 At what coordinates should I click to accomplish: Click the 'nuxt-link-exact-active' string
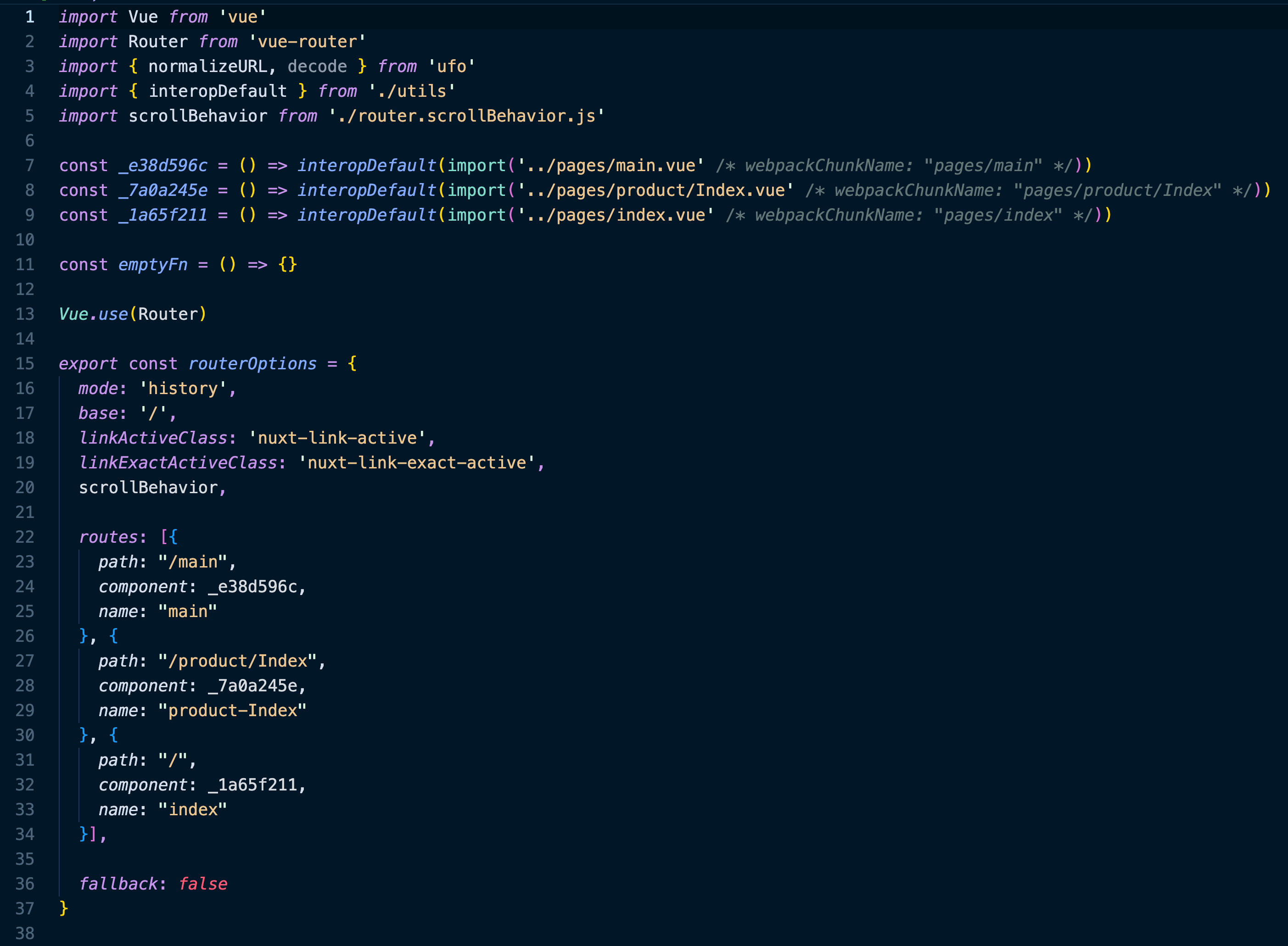coord(416,463)
